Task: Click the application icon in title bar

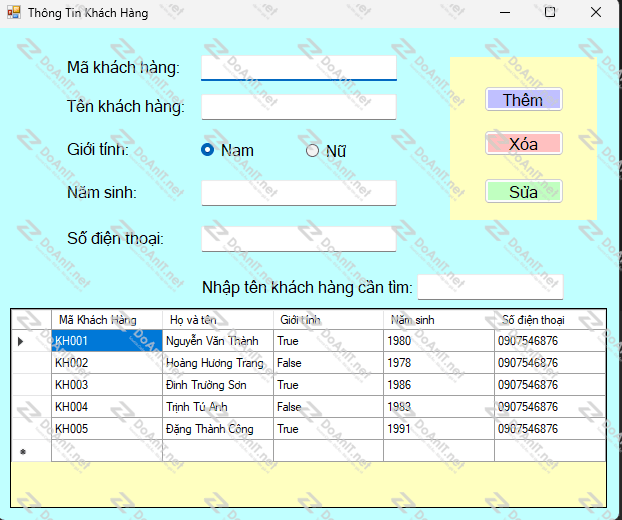Action: click(14, 13)
